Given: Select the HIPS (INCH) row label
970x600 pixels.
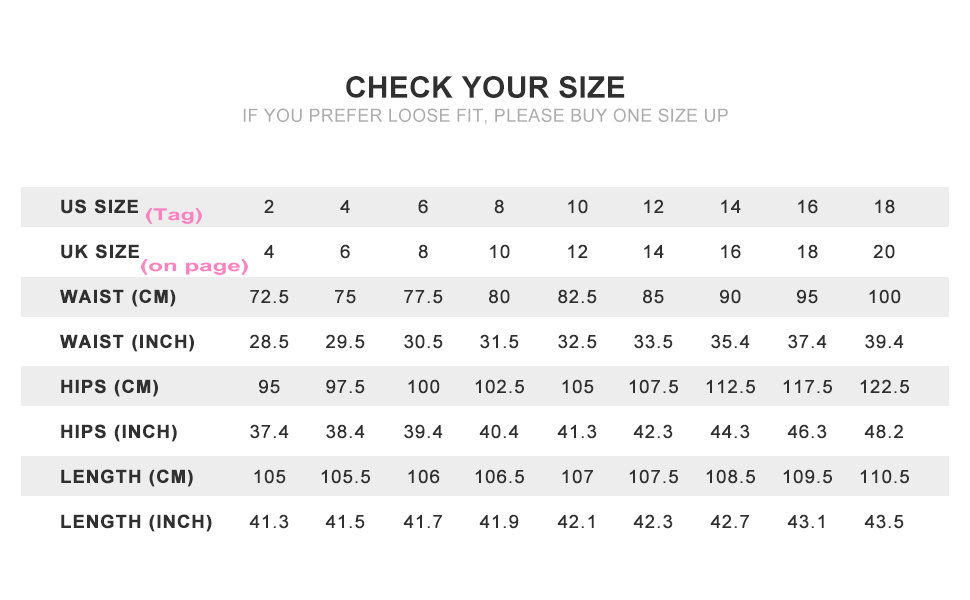Looking at the screenshot, I should 118,432.
